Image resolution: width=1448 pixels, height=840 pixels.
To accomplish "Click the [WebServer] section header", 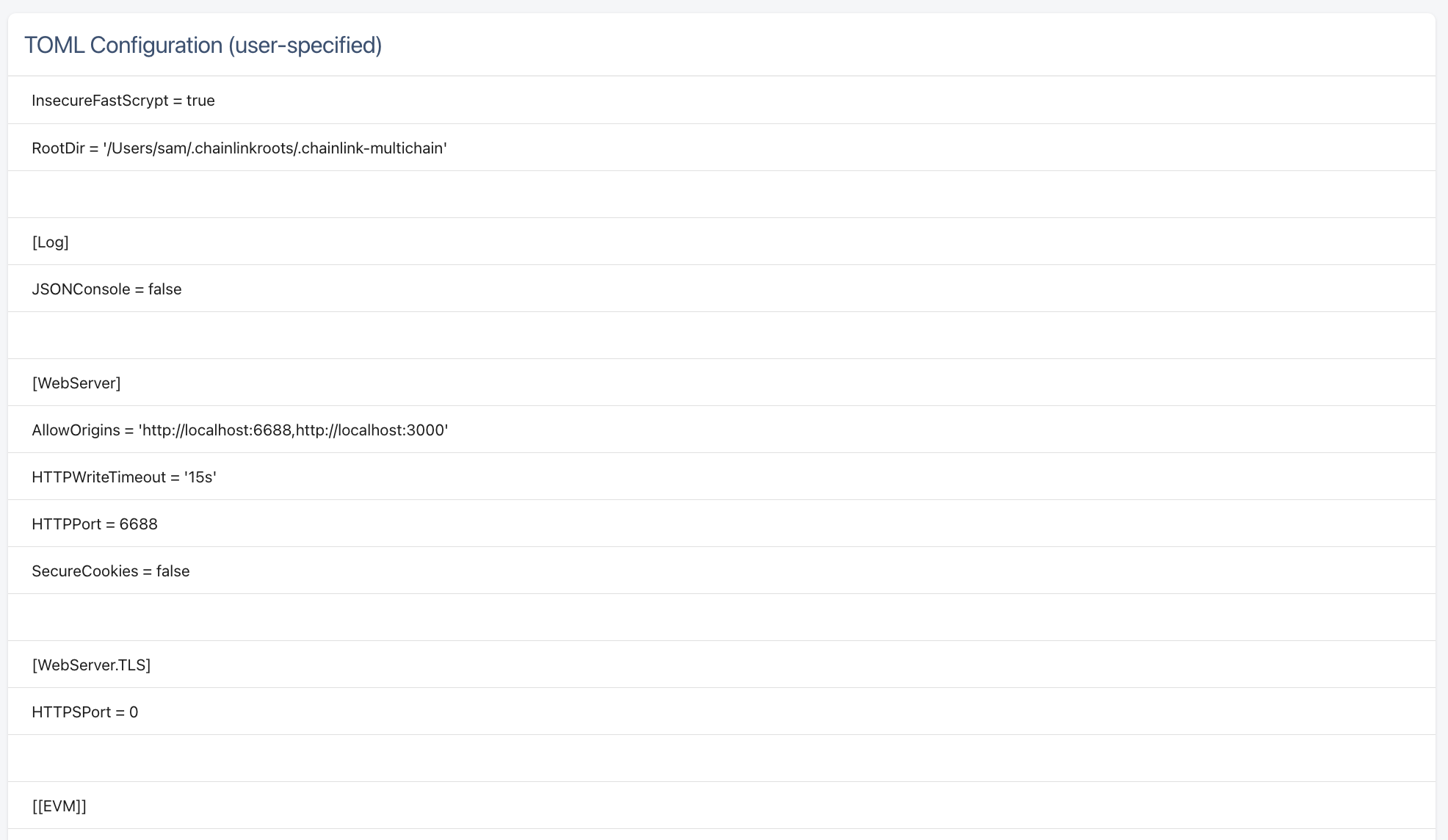I will pos(76,383).
